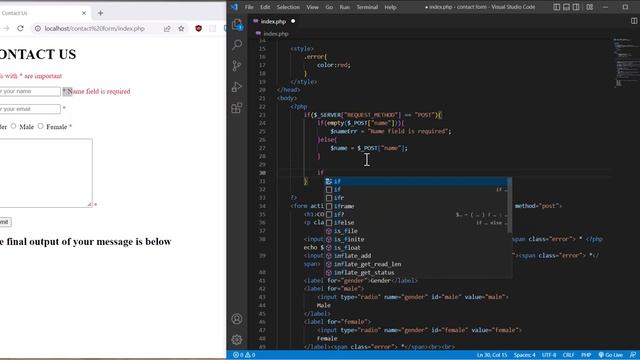Viewport: 640px width, 360px height.
Task: Open the Accounts menu icon
Action: coord(237,319)
